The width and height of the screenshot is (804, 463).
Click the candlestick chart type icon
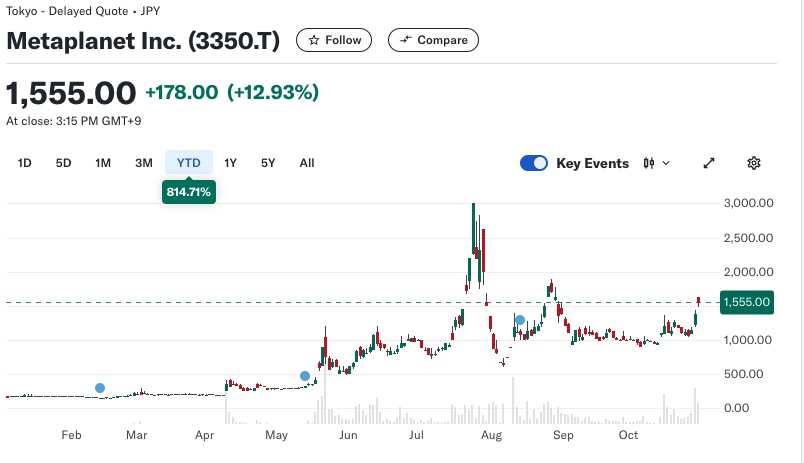tap(649, 163)
